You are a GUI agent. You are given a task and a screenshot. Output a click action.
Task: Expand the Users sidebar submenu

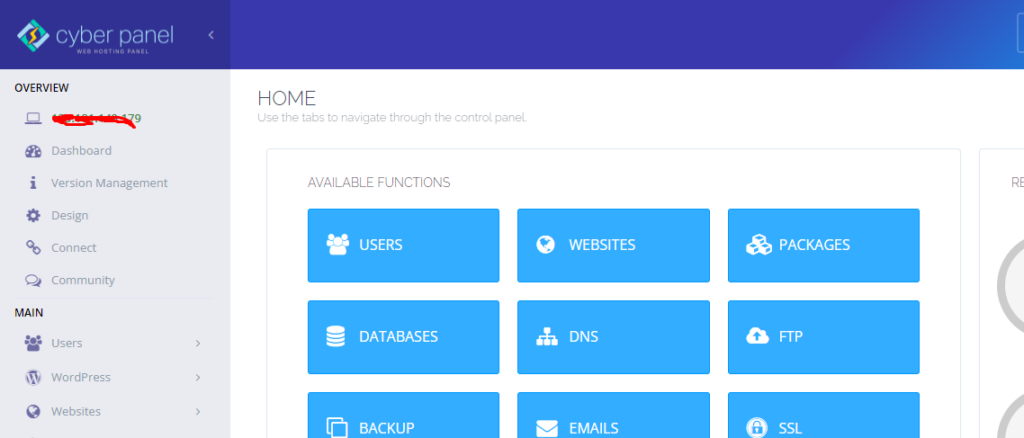(x=198, y=344)
